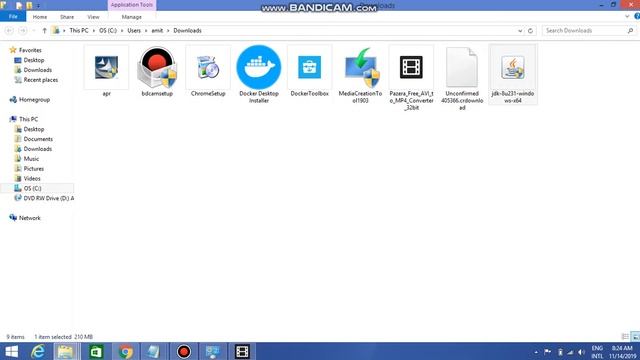Go up one folder level arrow
Image resolution: width=640 pixels, height=360 pixels.
44,31
